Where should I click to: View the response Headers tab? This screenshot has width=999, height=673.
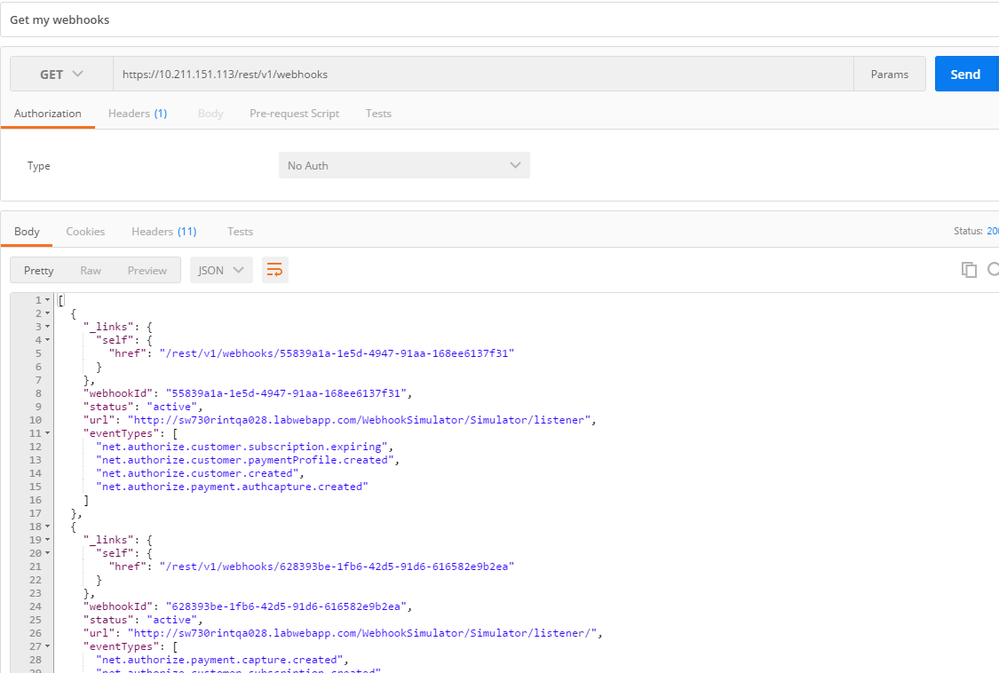(x=163, y=231)
